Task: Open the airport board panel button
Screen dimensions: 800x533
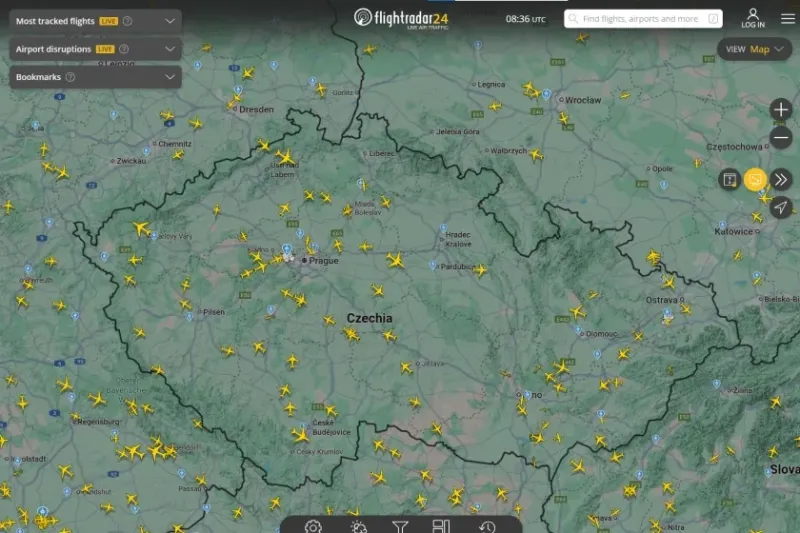Action: point(730,180)
